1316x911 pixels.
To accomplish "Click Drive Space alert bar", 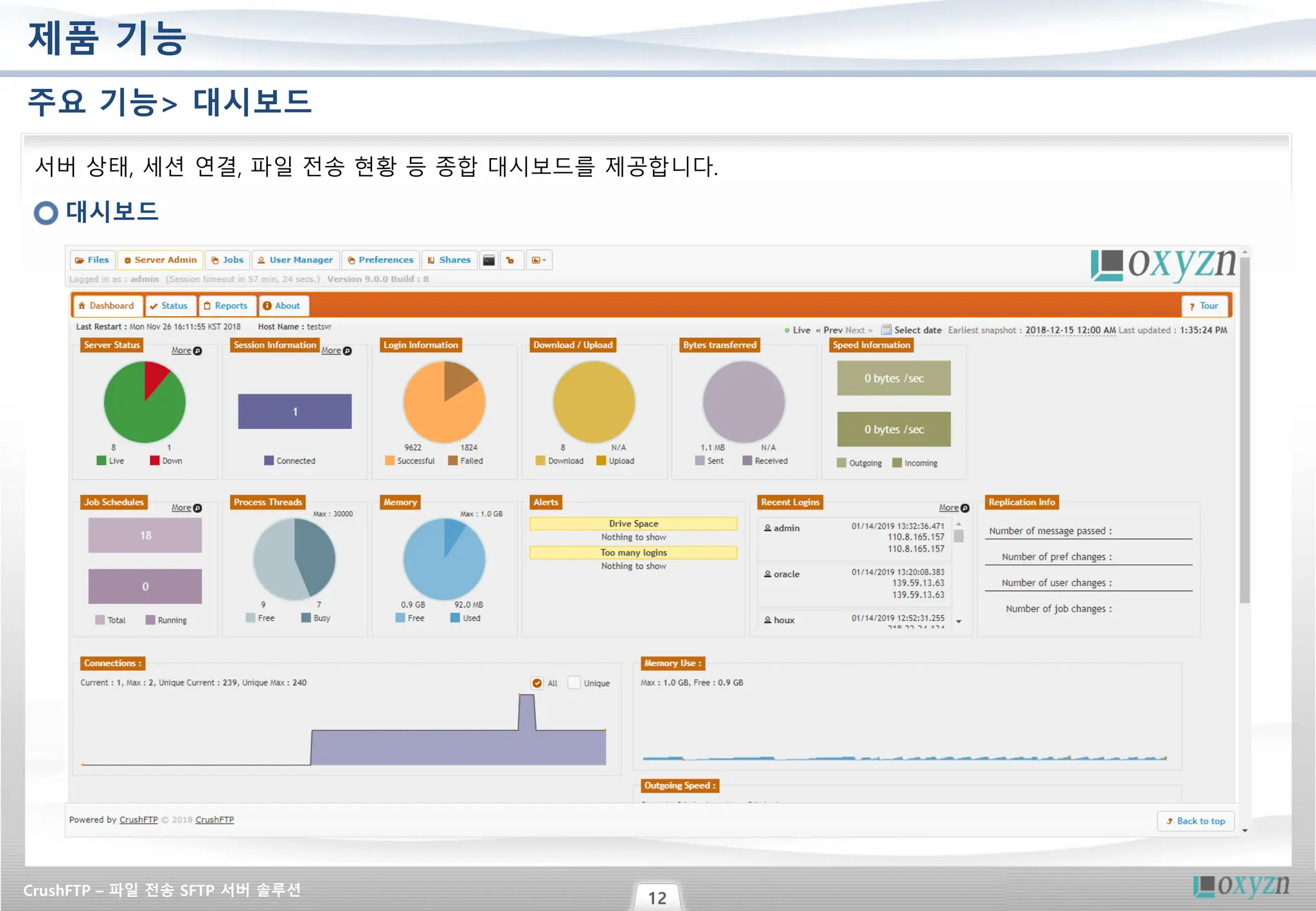I will (634, 524).
